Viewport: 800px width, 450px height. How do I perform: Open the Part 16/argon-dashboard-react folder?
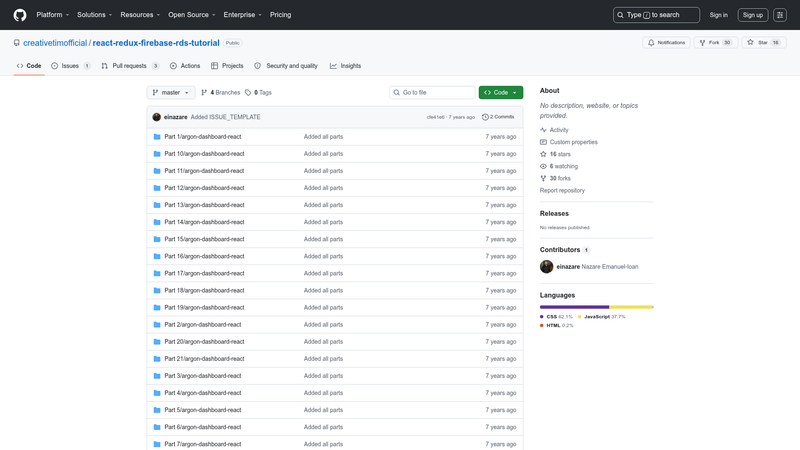204,256
